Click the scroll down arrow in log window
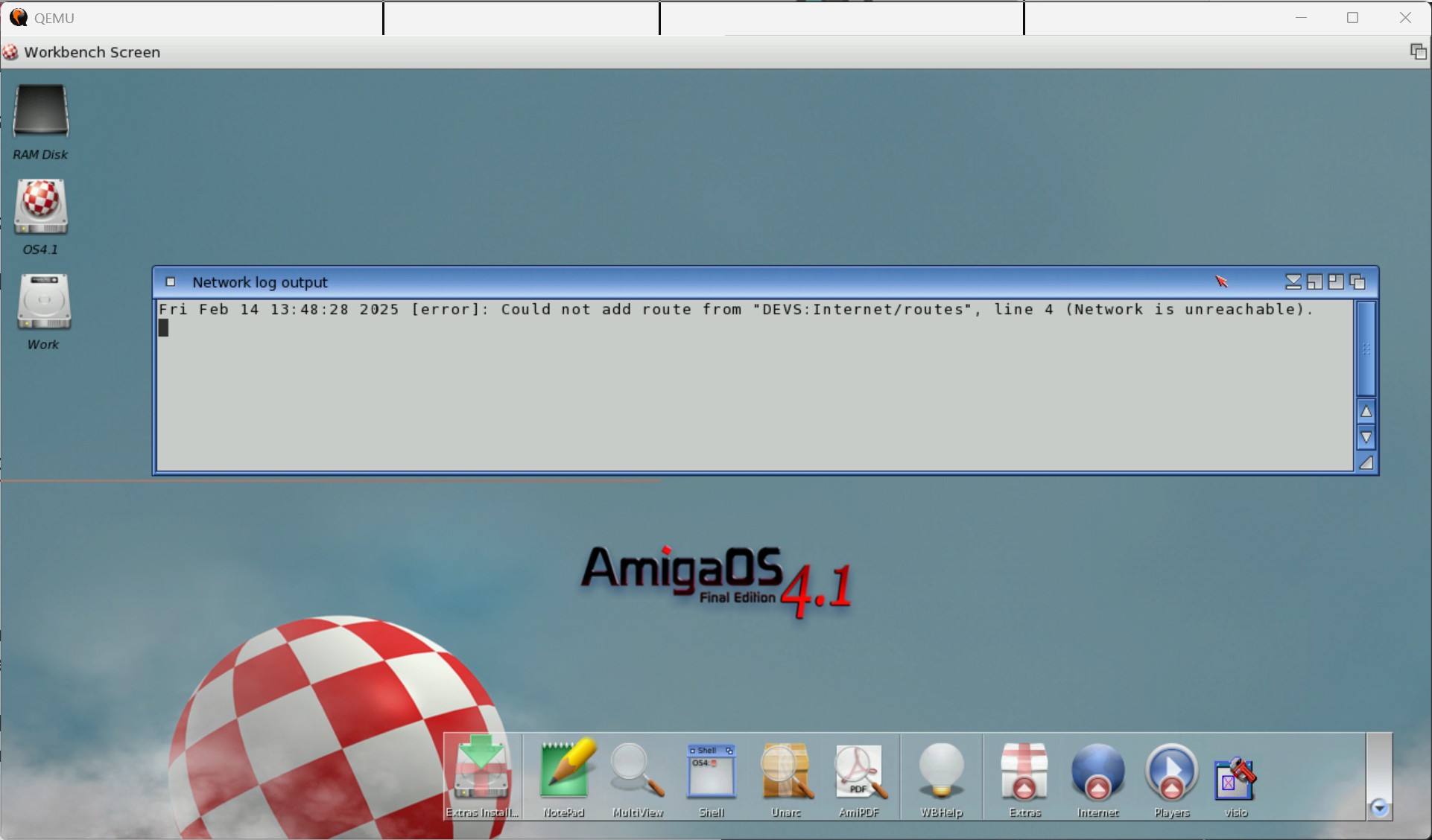Screen dimensions: 1432x840 1366,437
